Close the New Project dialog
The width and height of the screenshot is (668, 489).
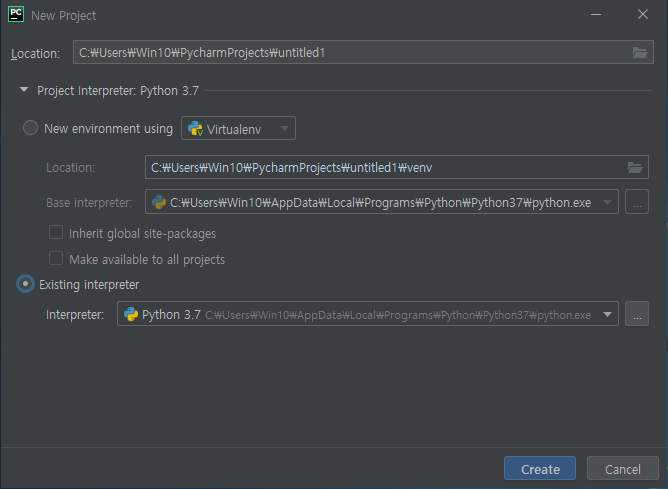pos(643,14)
